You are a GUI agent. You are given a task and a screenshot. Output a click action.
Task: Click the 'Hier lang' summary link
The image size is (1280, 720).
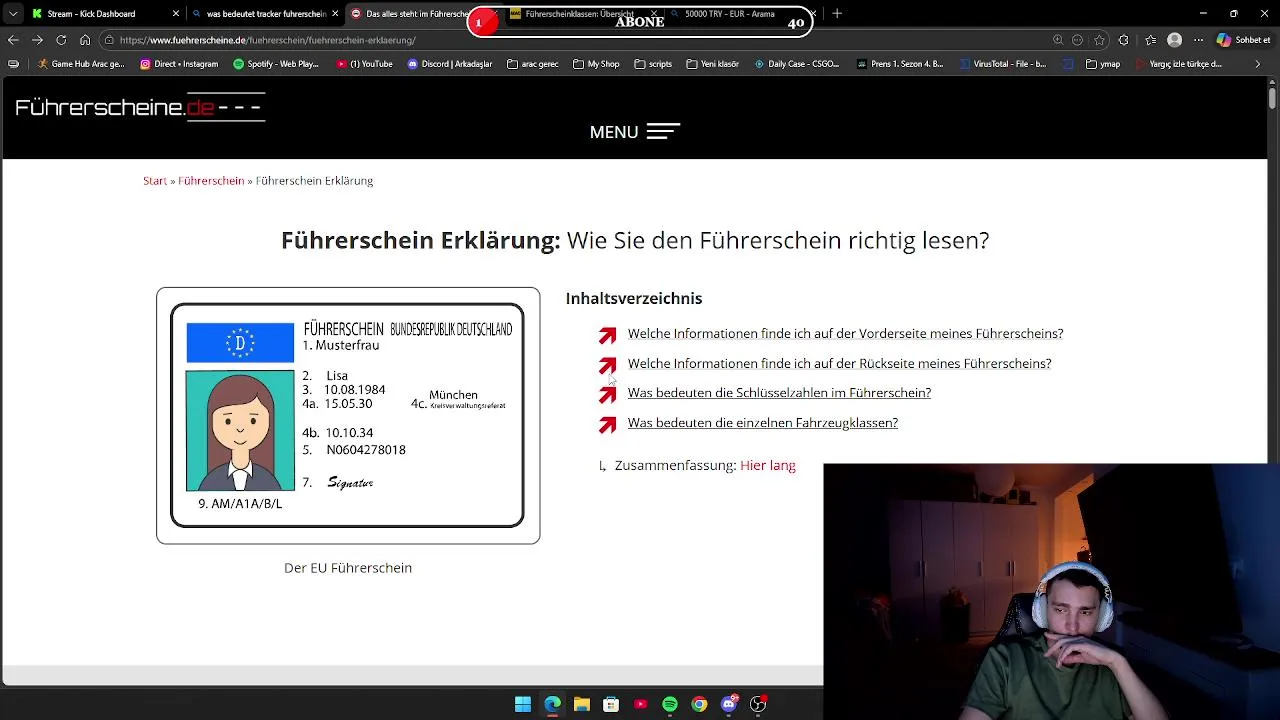pyautogui.click(x=768, y=466)
